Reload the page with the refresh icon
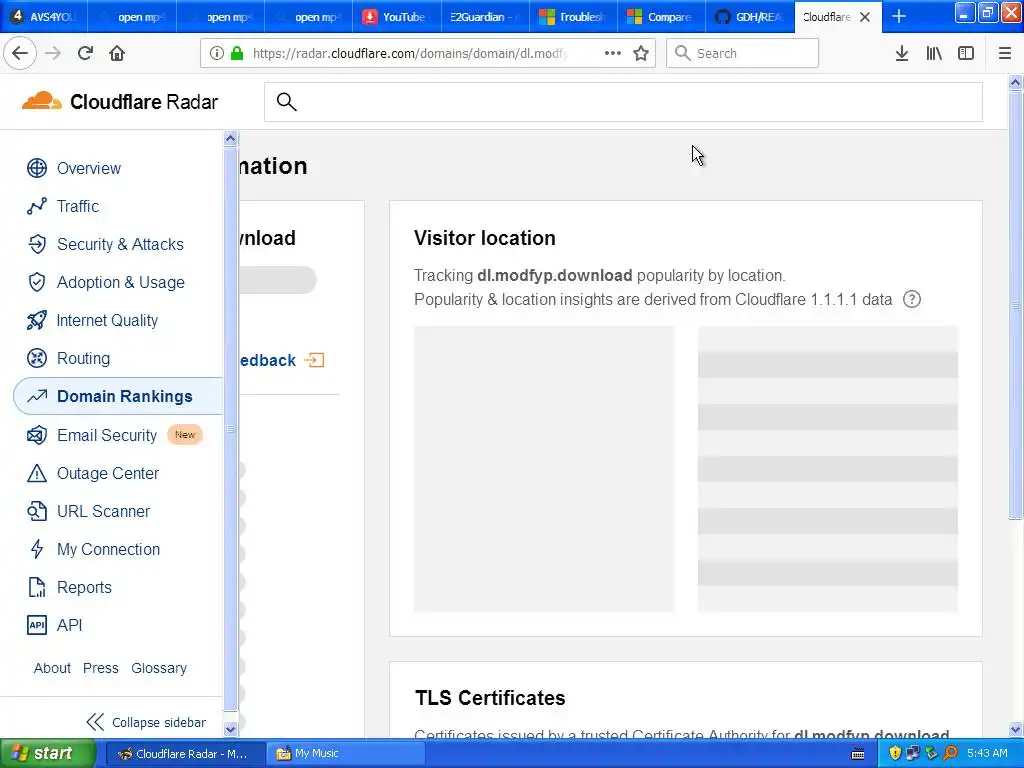 (x=85, y=54)
